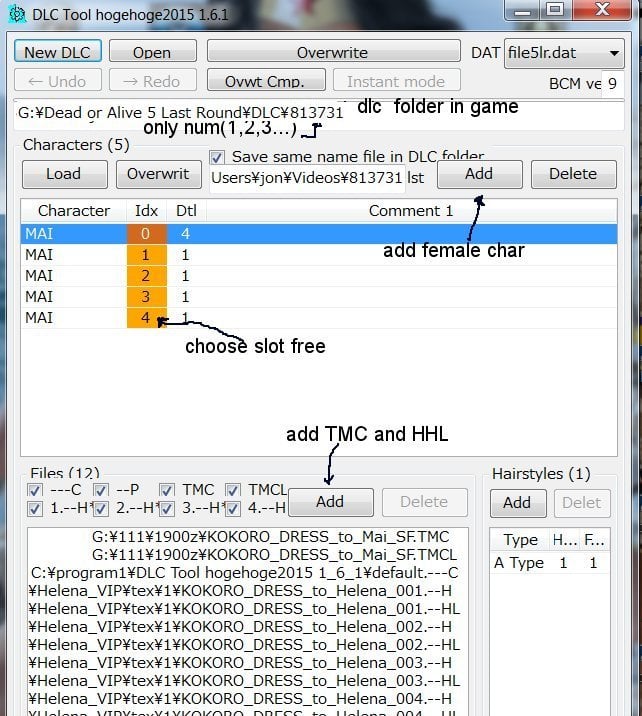Click the New DLC button
The height and width of the screenshot is (716, 642).
(58, 52)
